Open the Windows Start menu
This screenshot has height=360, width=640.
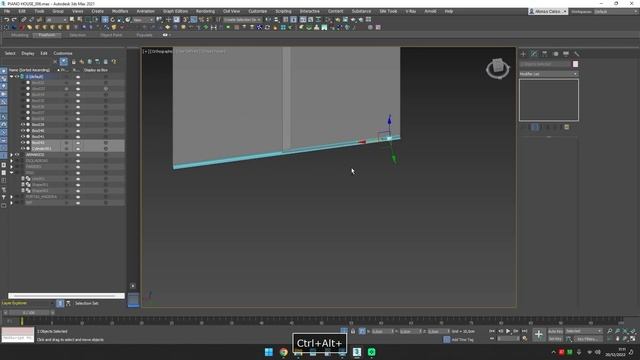269,352
